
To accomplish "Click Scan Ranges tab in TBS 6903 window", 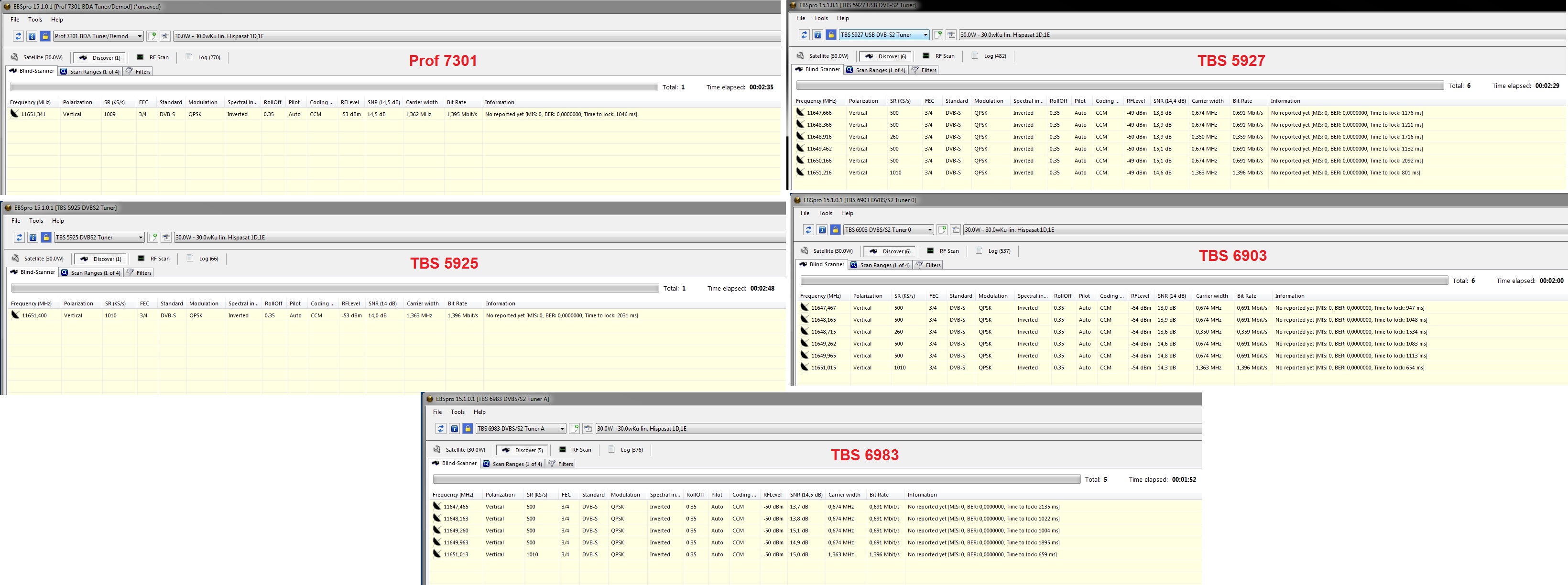I will (880, 265).
